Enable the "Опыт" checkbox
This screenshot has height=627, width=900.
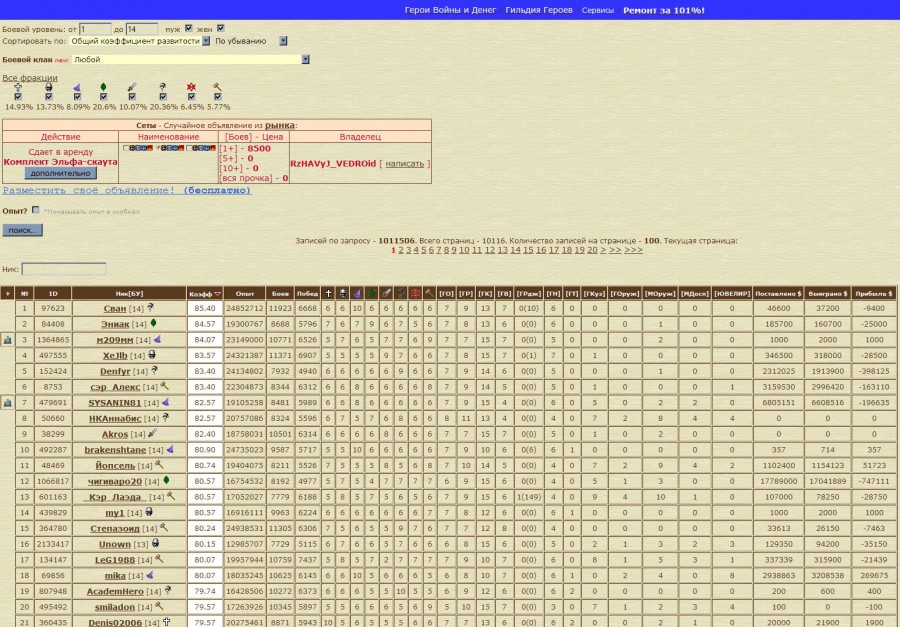tap(36, 210)
